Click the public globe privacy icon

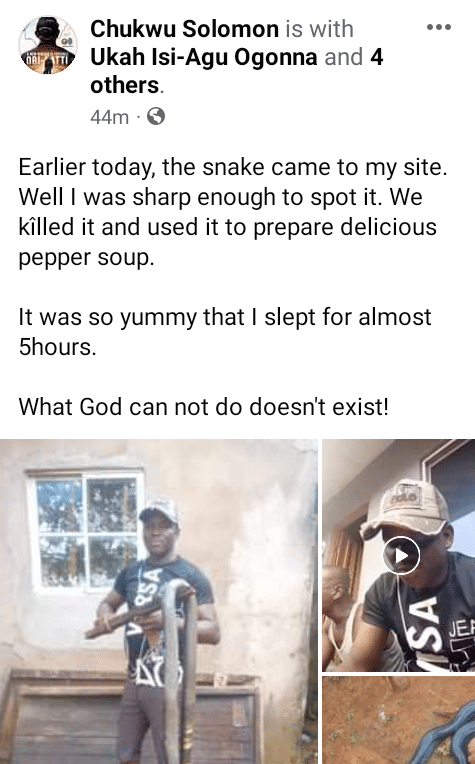[156, 117]
